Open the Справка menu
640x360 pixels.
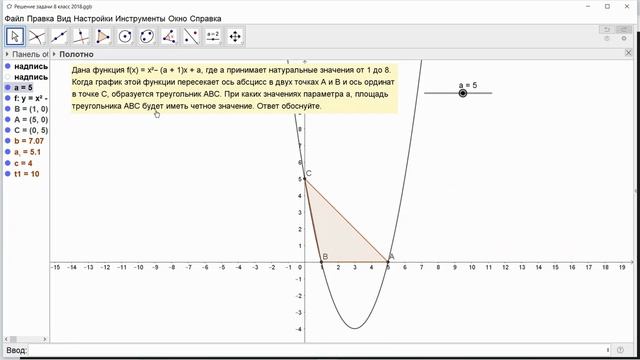point(206,19)
